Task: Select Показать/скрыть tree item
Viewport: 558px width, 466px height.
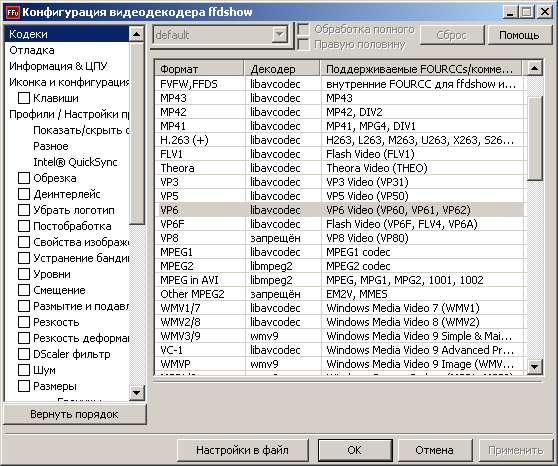Action: 80,130
